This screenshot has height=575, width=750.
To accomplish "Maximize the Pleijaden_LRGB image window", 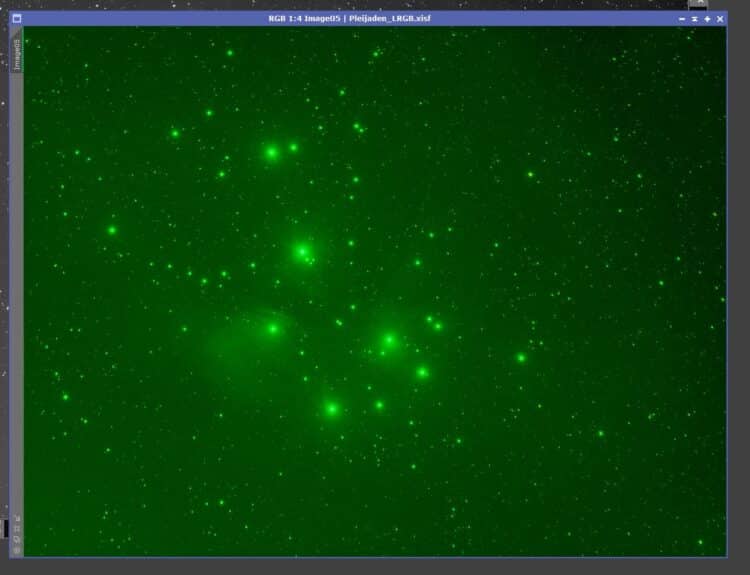I will click(x=707, y=19).
